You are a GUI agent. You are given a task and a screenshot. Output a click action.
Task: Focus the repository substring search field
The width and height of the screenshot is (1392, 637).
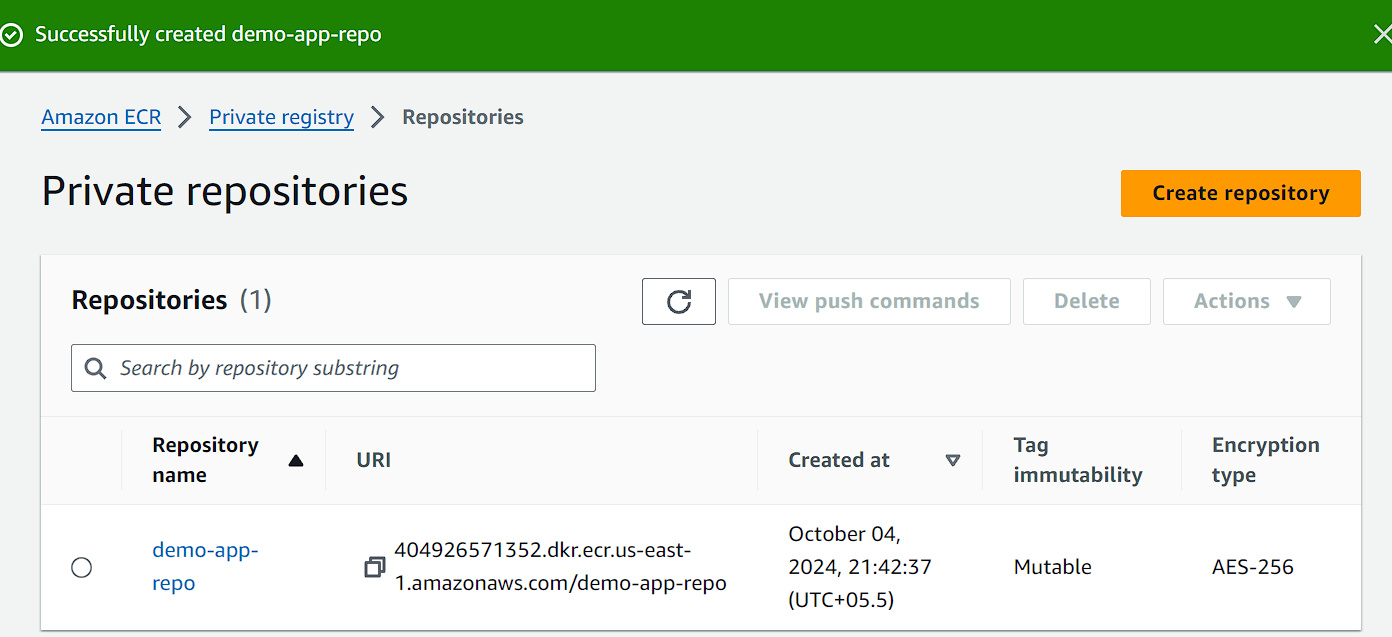333,368
